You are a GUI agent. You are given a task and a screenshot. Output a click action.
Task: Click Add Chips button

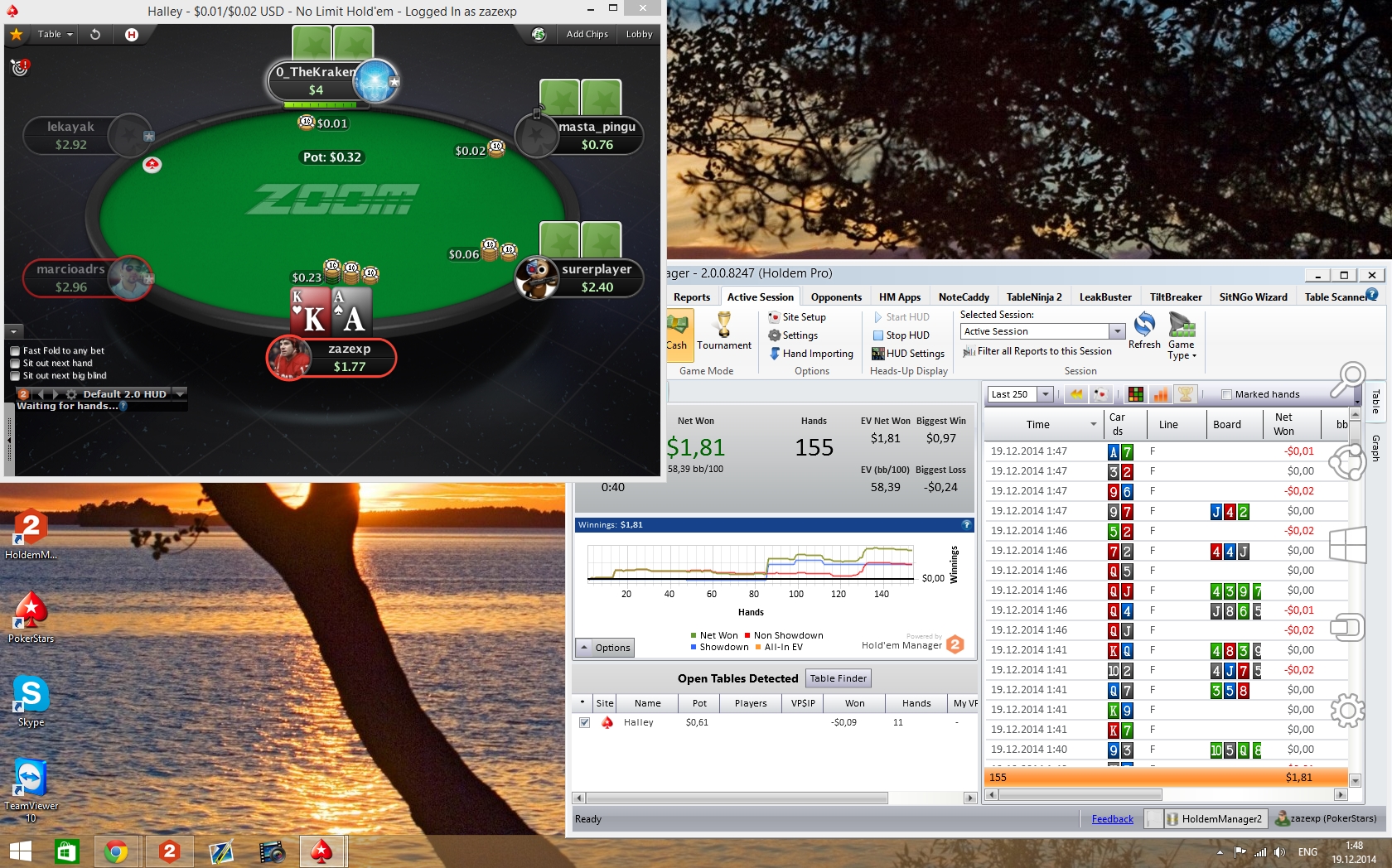[587, 34]
